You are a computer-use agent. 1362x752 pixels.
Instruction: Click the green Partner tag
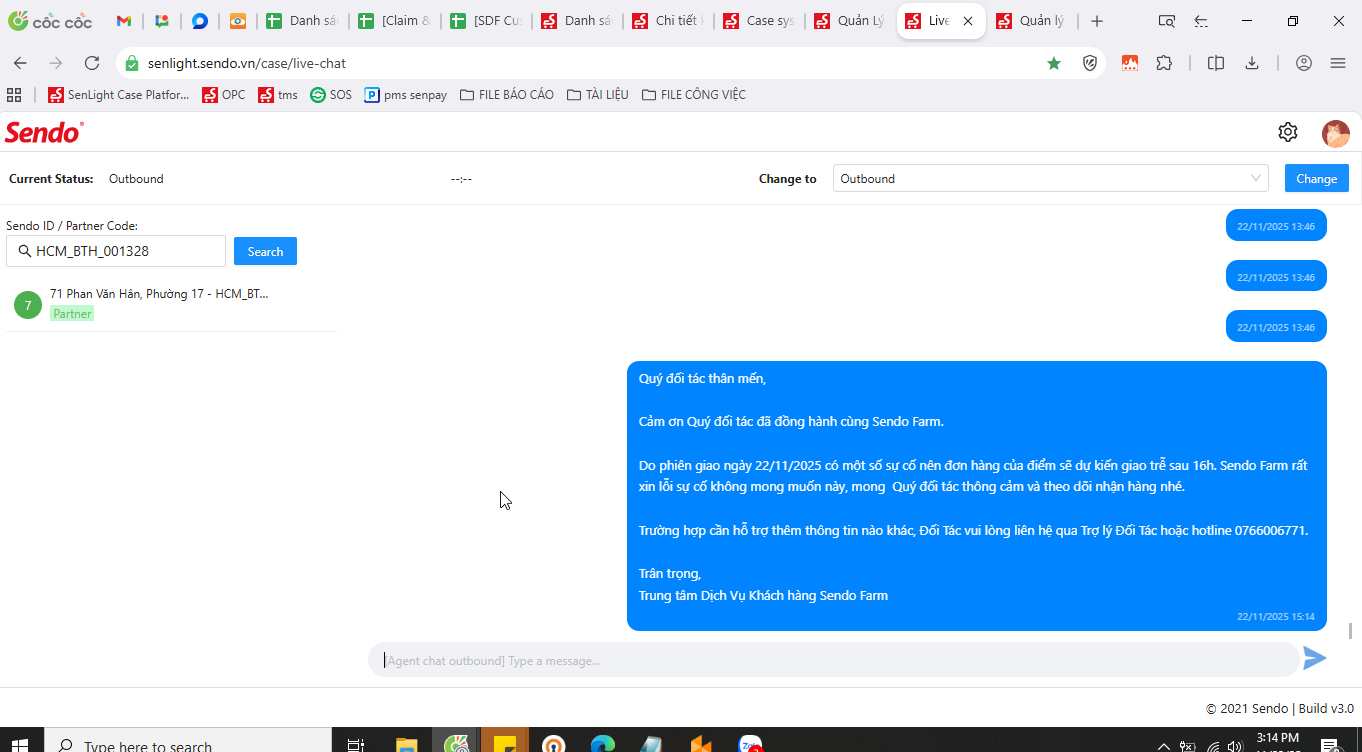72,313
